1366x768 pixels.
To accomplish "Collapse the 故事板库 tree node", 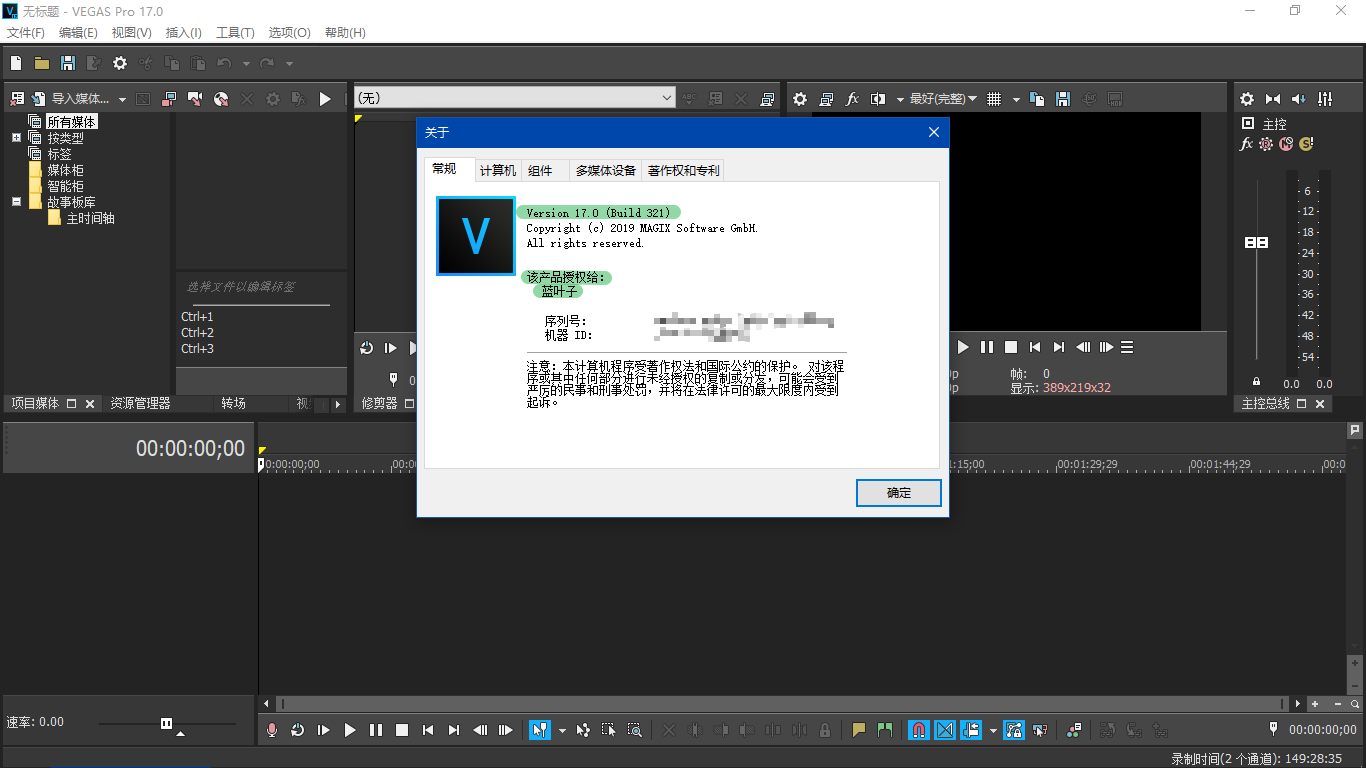I will tap(17, 202).
